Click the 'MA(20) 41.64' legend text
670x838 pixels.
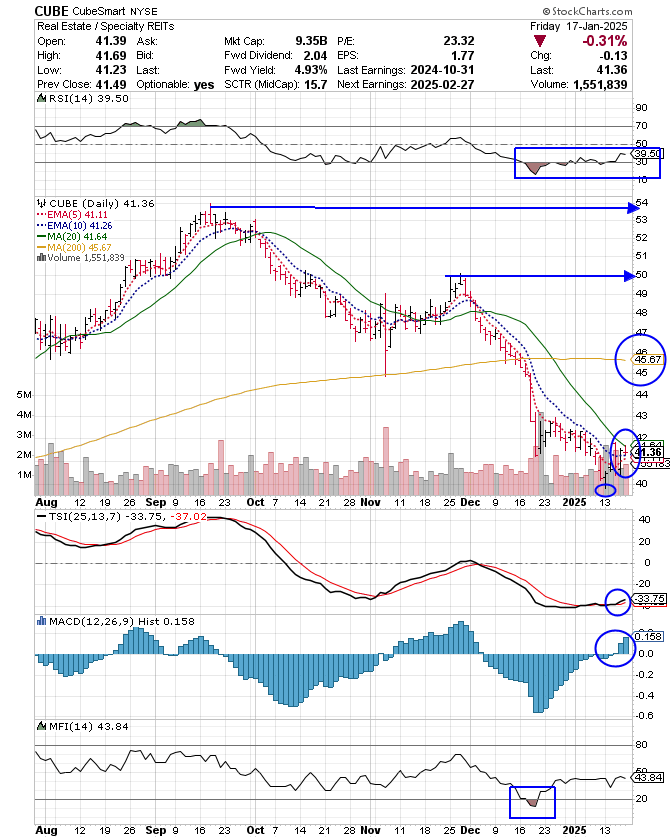coord(77,236)
